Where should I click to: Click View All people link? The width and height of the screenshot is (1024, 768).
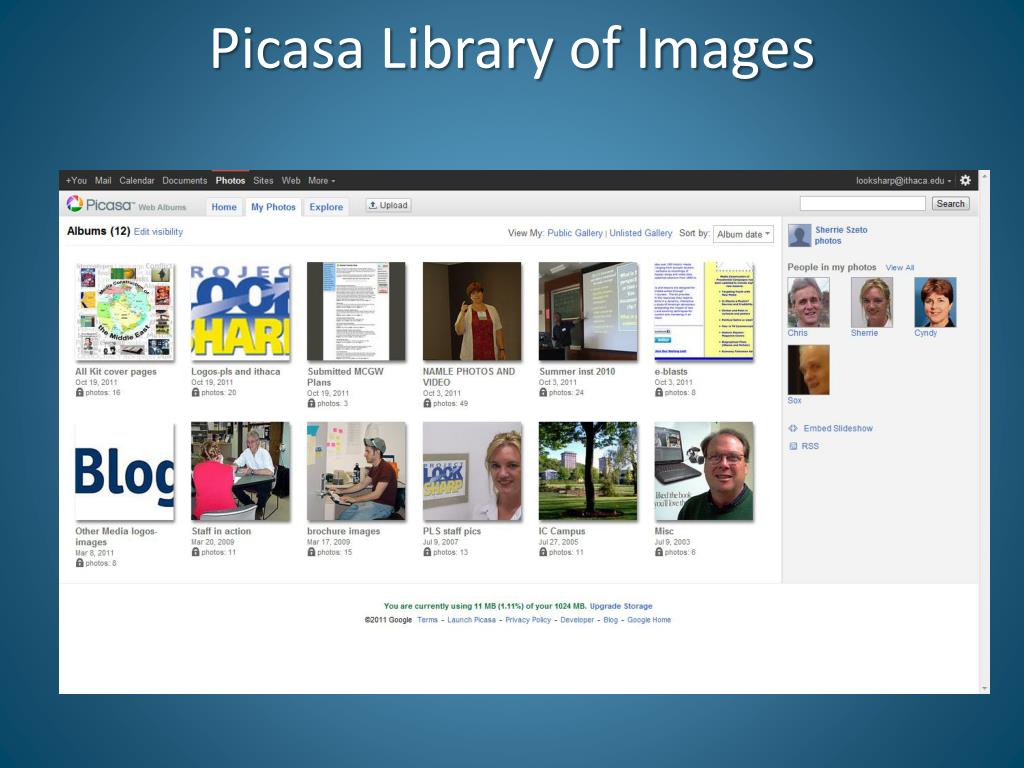(900, 268)
